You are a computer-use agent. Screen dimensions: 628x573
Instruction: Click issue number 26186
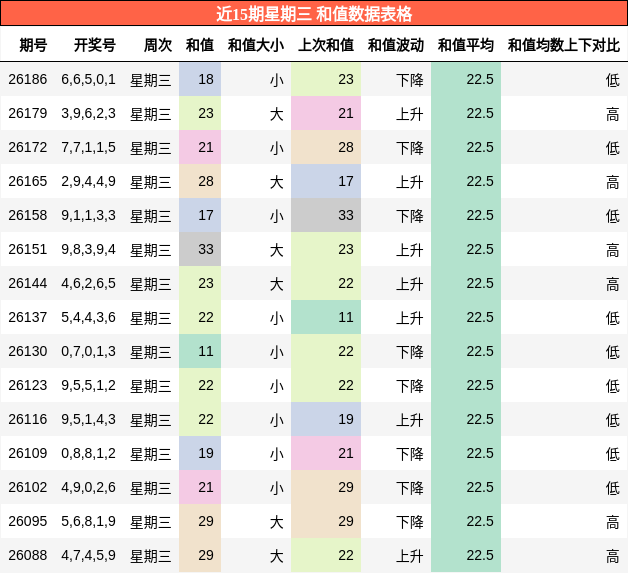[28, 79]
